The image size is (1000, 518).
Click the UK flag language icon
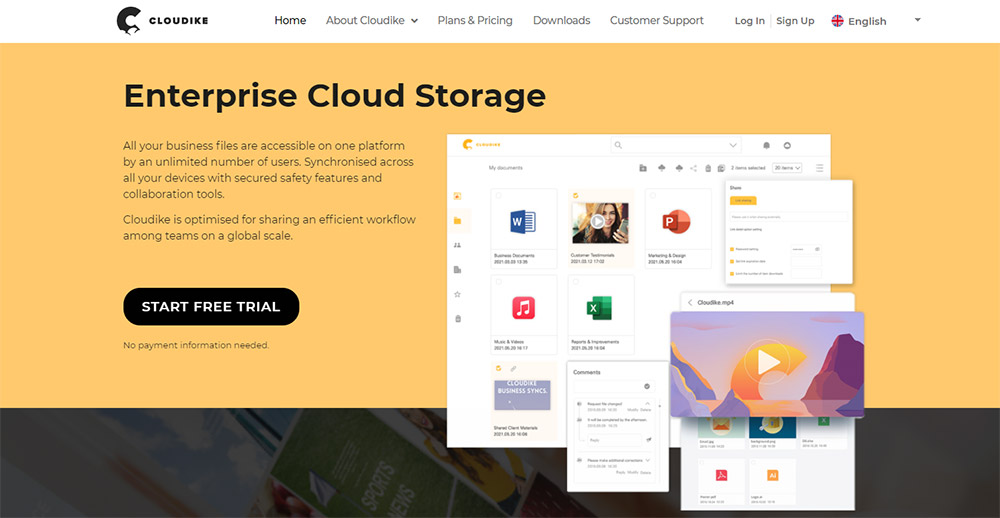[x=837, y=21]
